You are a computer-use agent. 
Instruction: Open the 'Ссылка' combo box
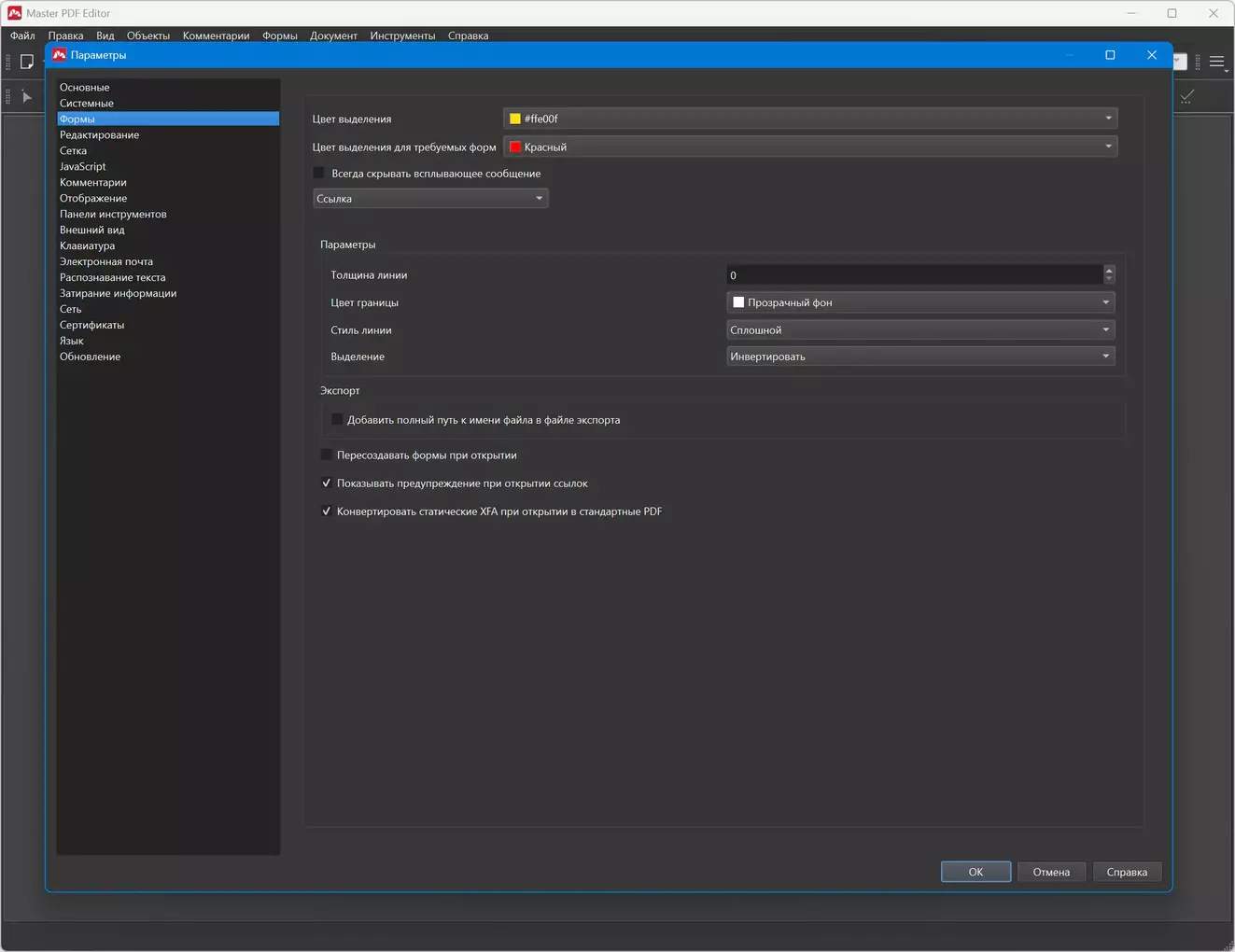430,199
